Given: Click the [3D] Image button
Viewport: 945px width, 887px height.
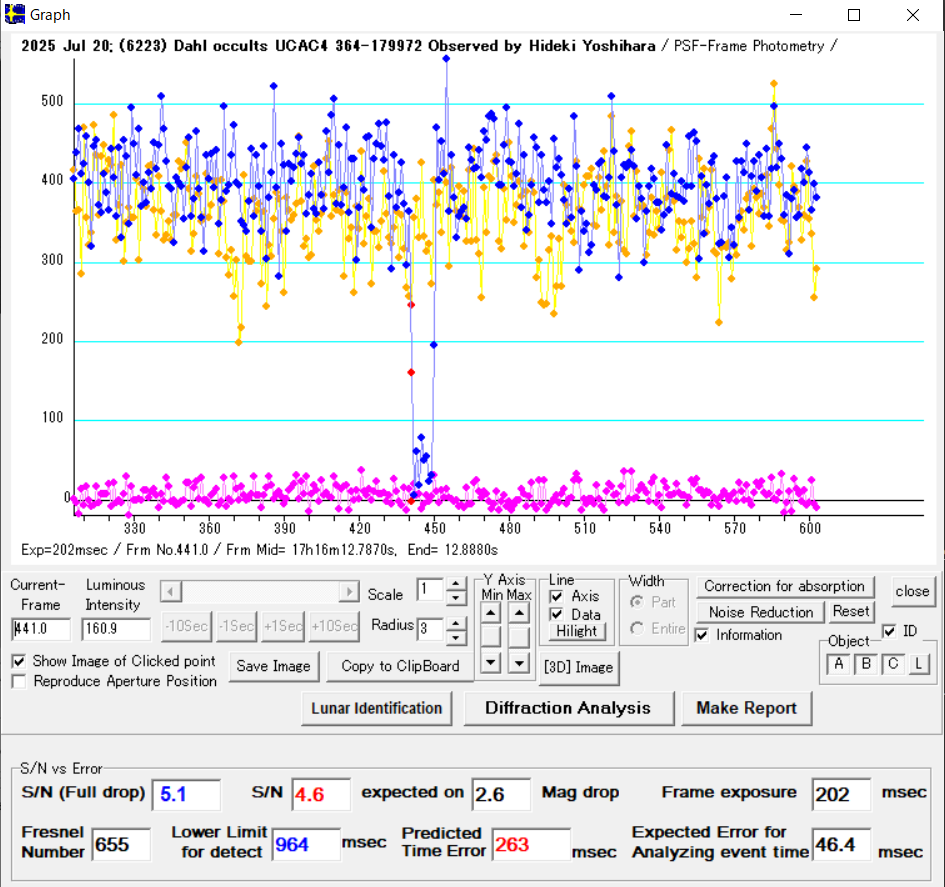Looking at the screenshot, I should pyautogui.click(x=577, y=668).
